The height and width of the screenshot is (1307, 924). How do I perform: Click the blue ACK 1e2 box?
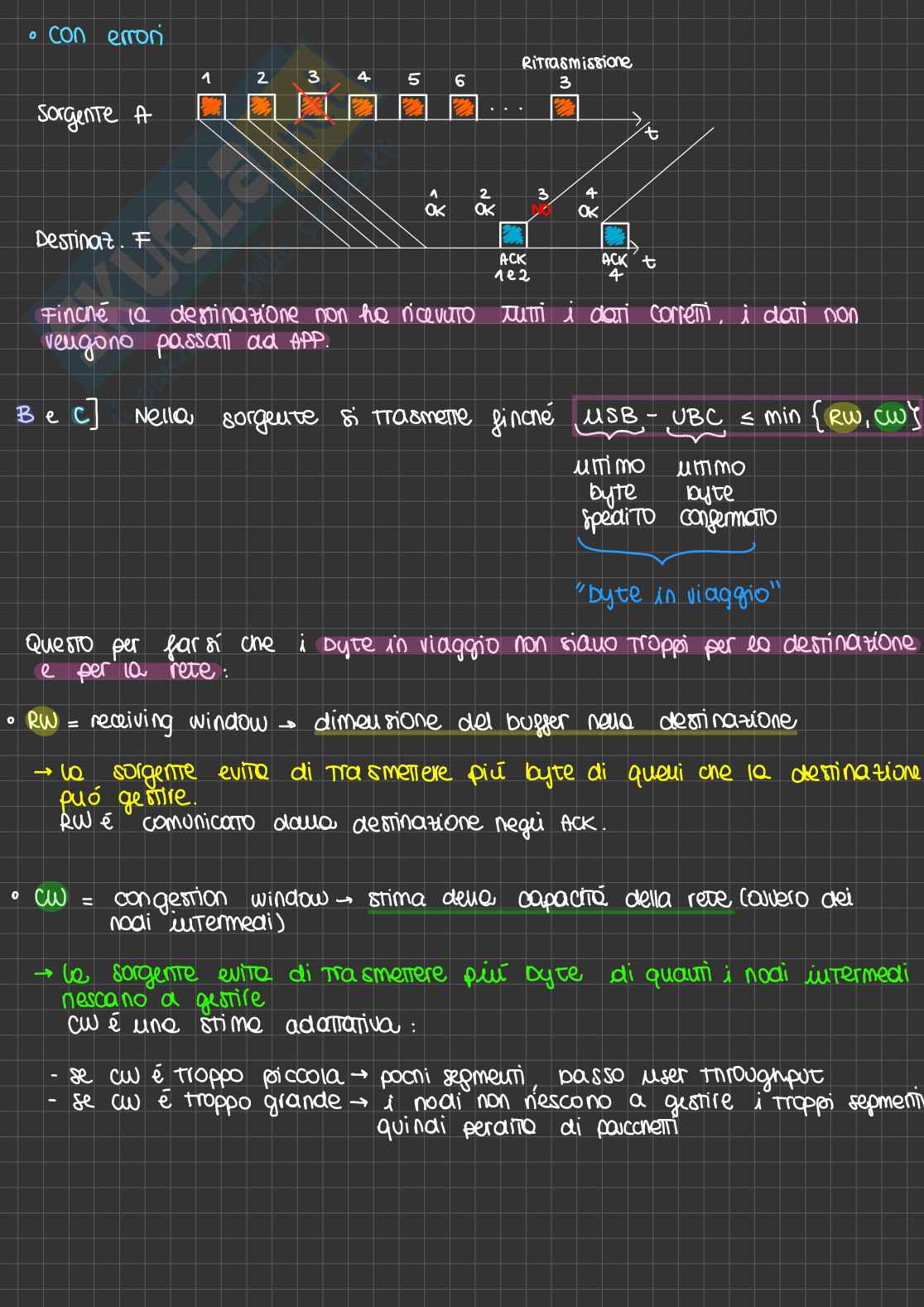[513, 235]
